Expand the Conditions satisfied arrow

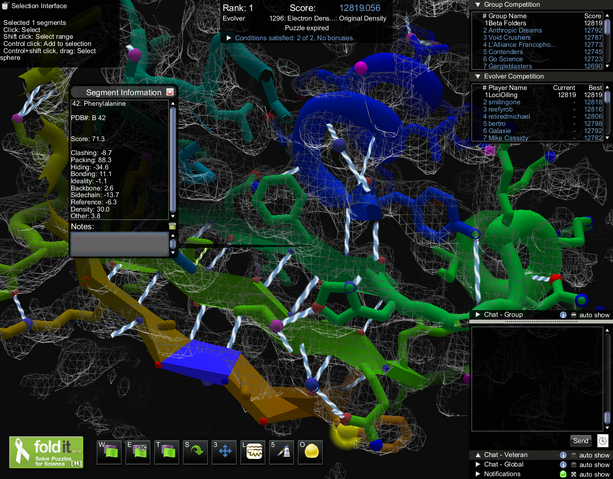[229, 38]
